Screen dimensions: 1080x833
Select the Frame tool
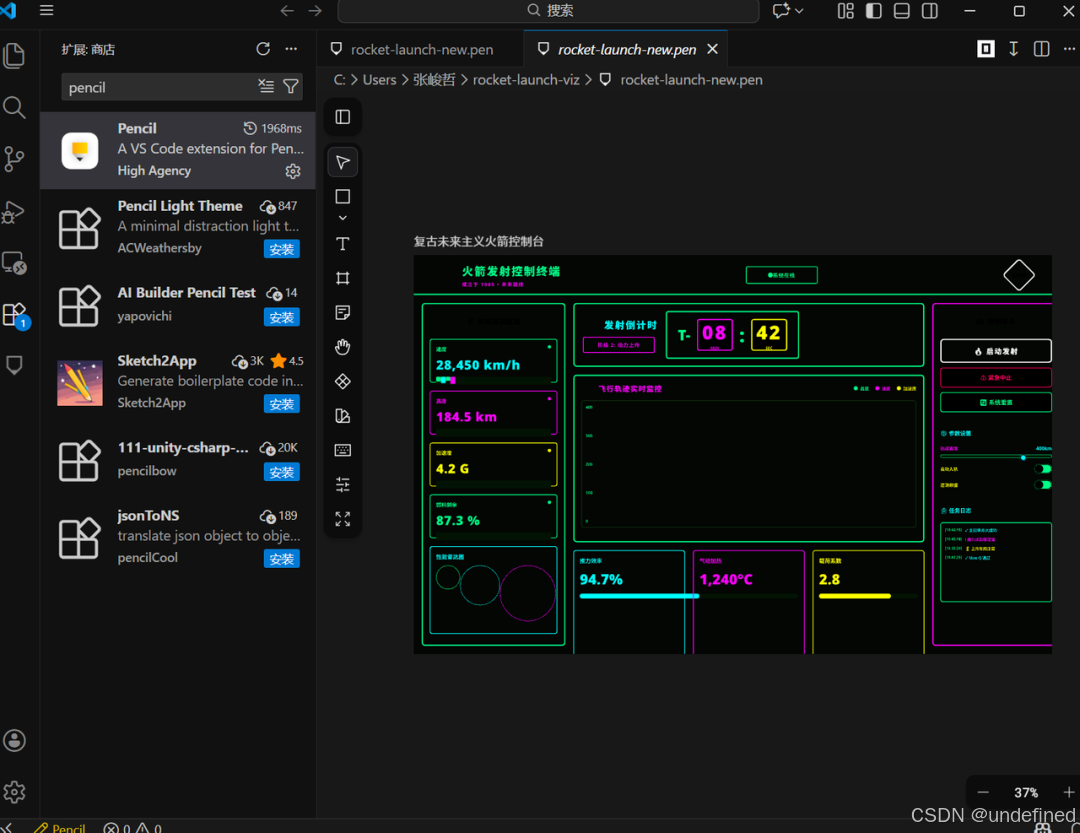[x=343, y=278]
